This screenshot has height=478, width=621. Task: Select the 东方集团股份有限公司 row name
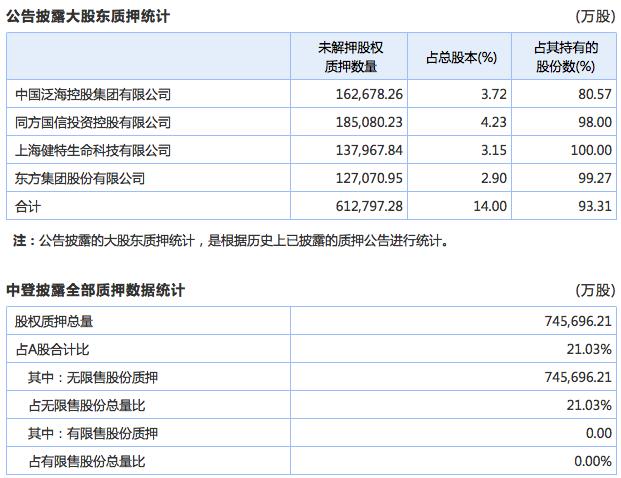coord(80,178)
